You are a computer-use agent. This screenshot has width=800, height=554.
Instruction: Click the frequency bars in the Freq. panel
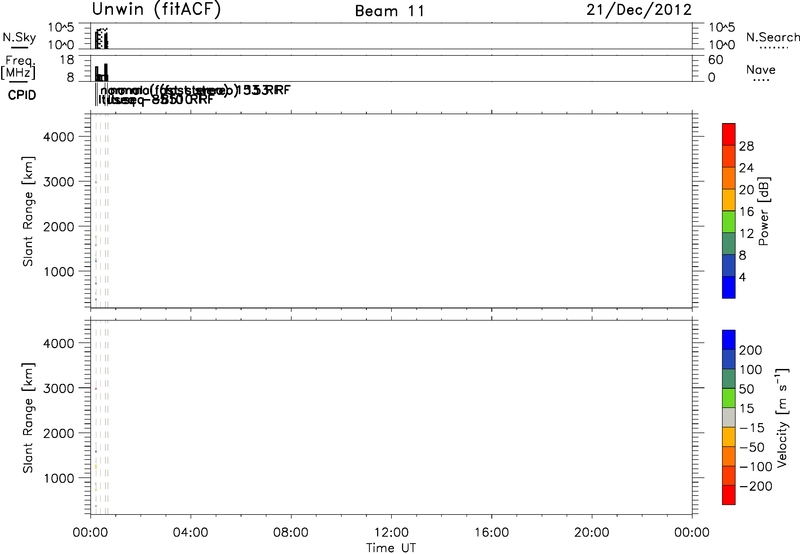tap(101, 72)
